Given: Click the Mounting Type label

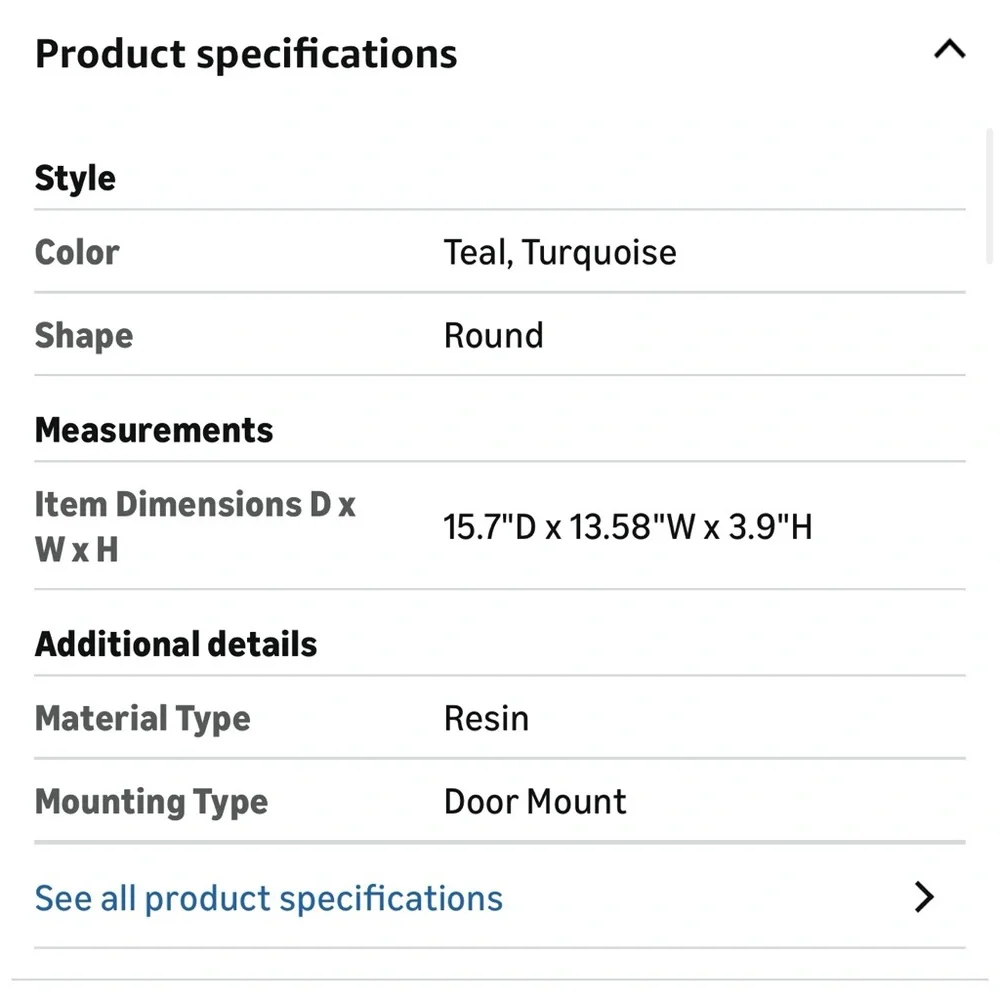Looking at the screenshot, I should click(151, 802).
